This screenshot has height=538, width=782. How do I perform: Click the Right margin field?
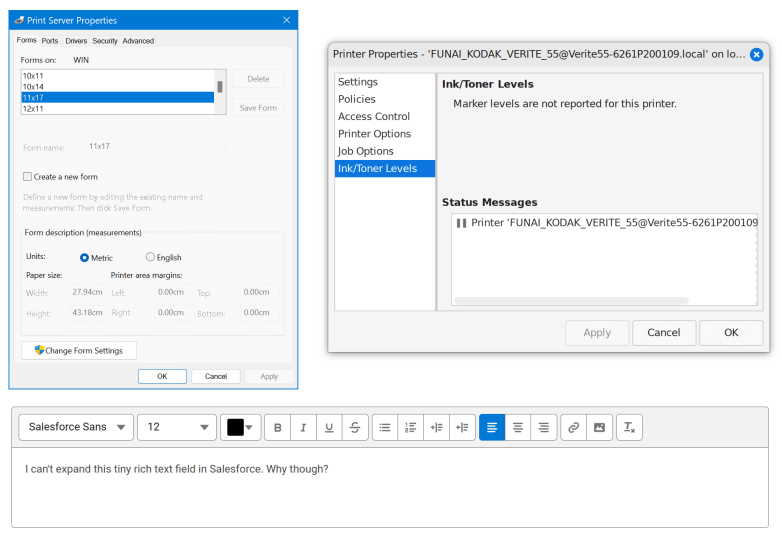pyautogui.click(x=174, y=313)
